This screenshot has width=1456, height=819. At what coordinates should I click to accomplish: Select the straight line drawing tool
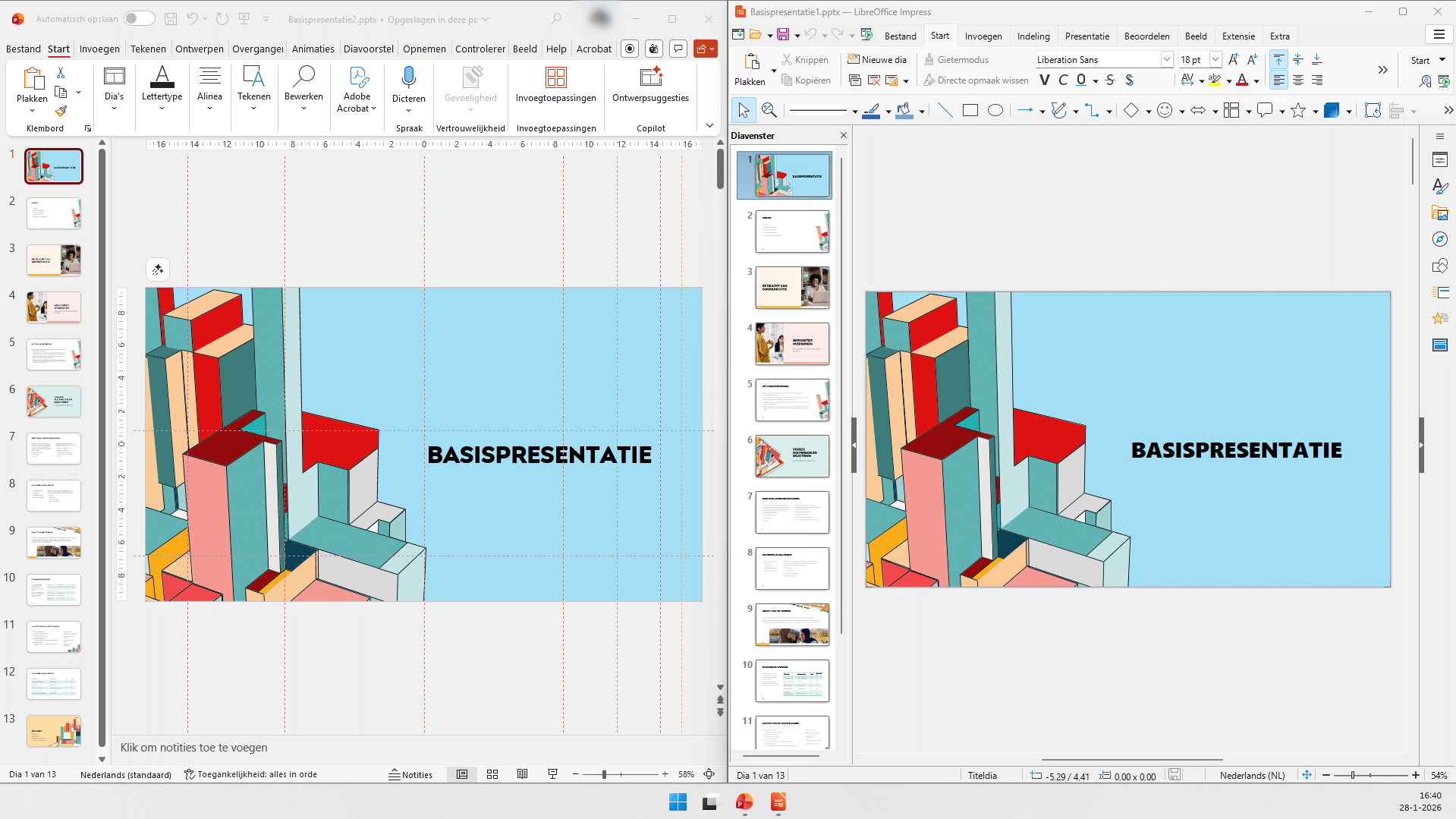point(945,111)
